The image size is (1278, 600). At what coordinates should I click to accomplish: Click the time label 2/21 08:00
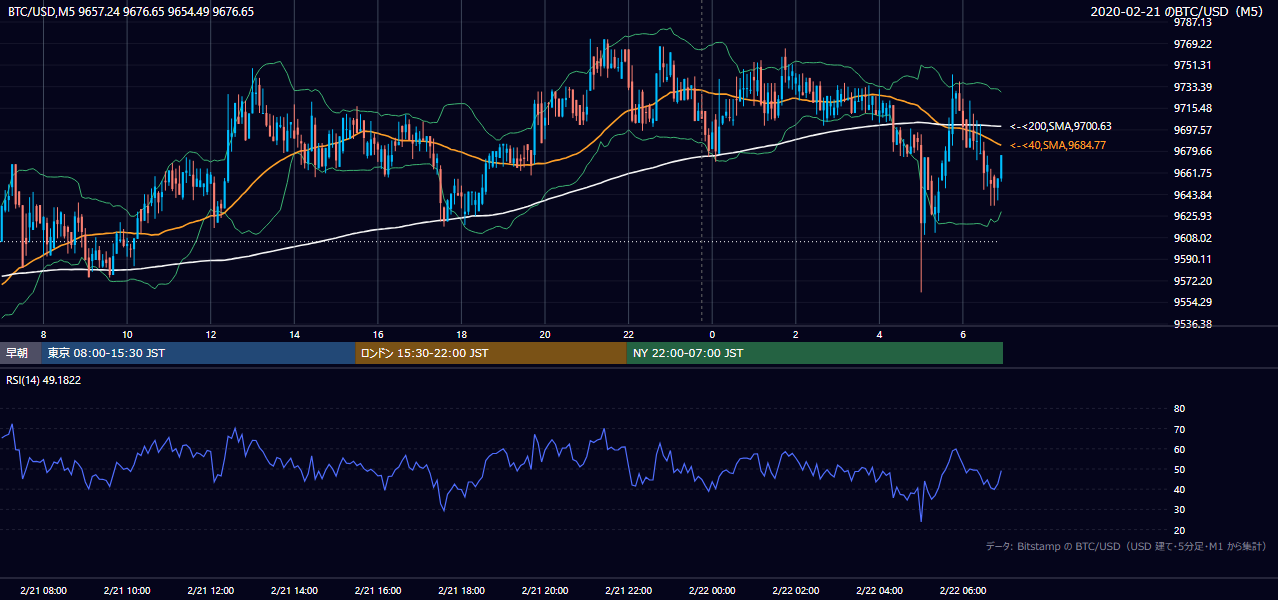(43, 591)
